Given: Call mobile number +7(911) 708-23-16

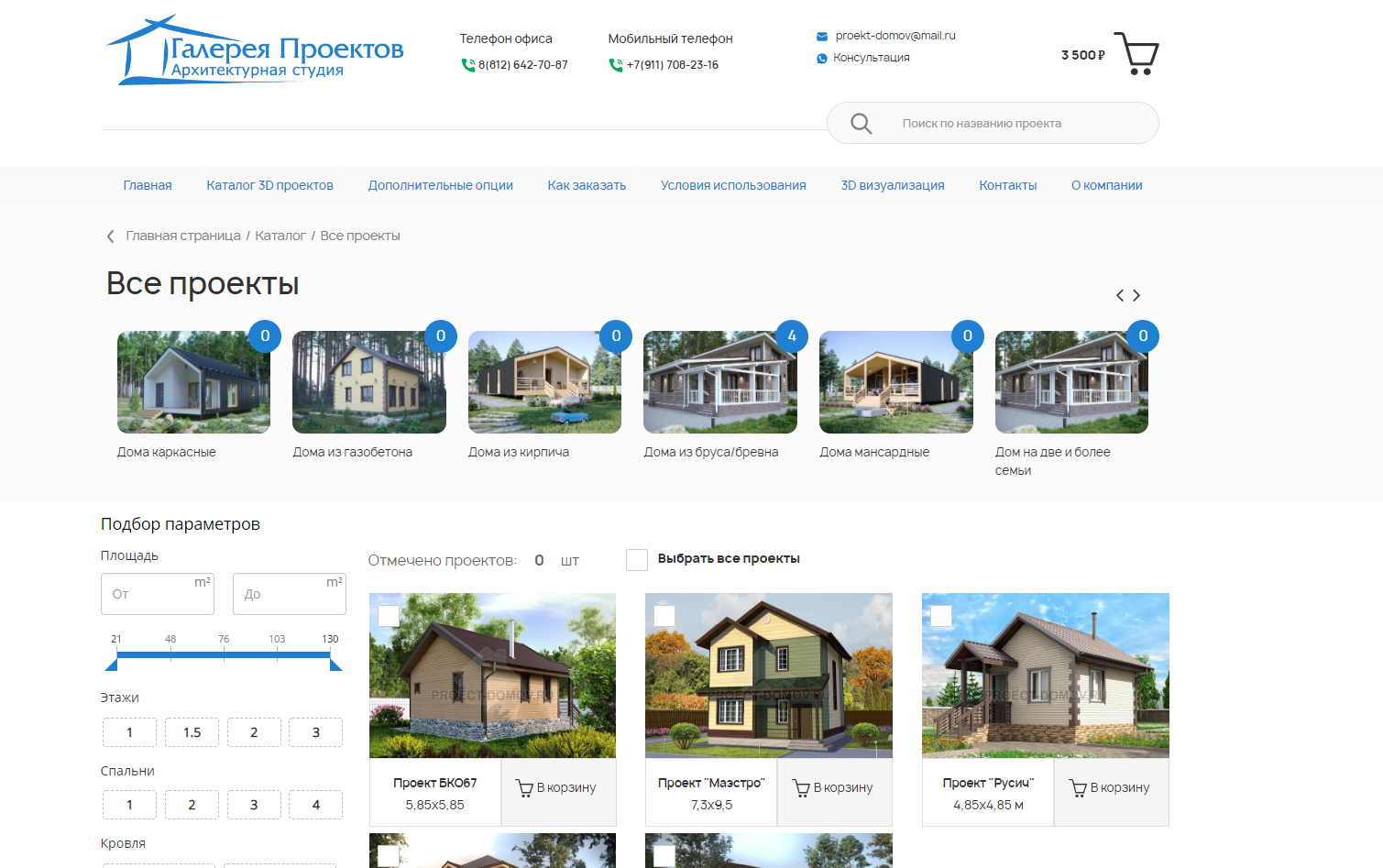Looking at the screenshot, I should [673, 65].
